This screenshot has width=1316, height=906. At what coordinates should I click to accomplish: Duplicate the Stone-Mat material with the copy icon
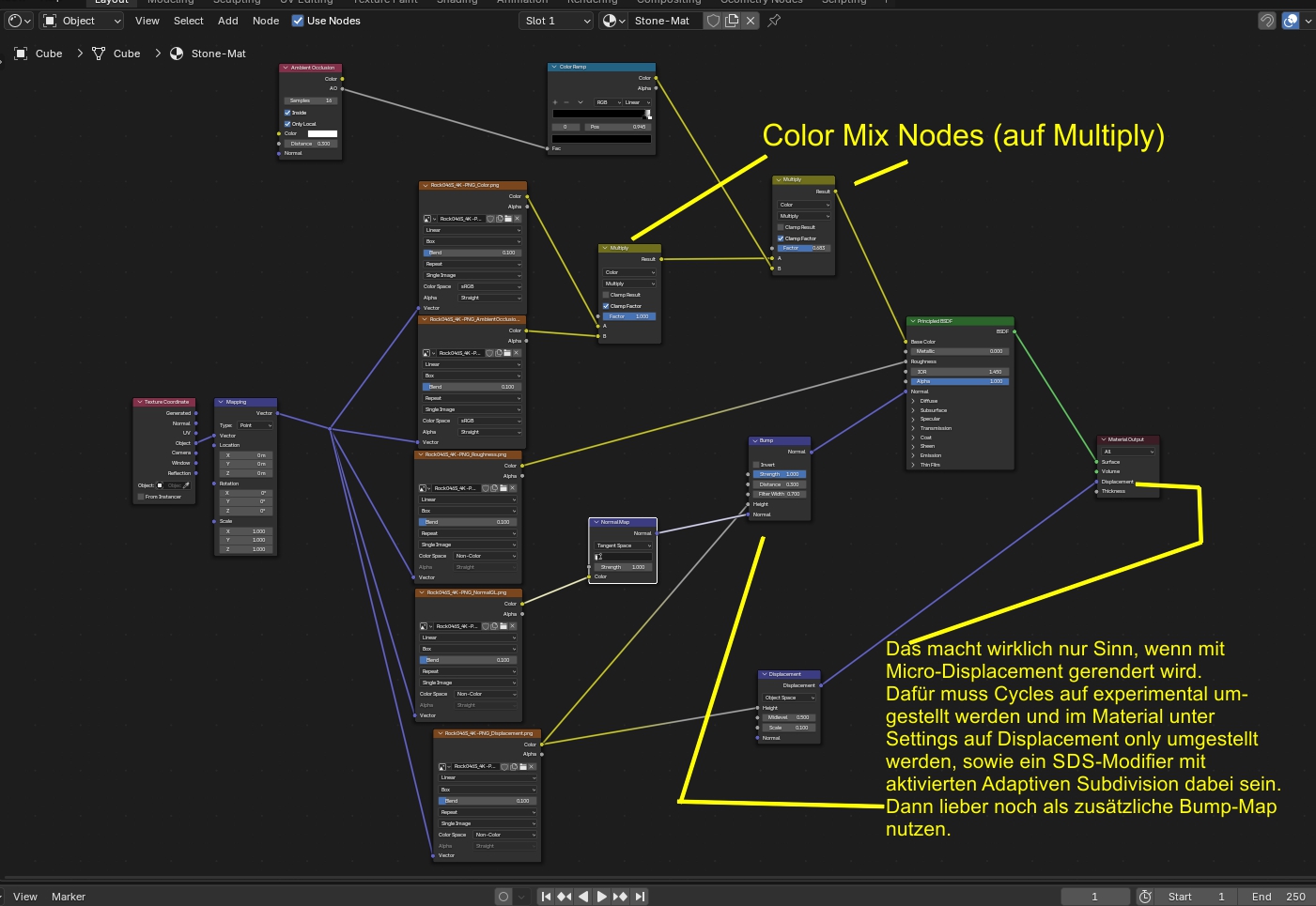(x=732, y=21)
